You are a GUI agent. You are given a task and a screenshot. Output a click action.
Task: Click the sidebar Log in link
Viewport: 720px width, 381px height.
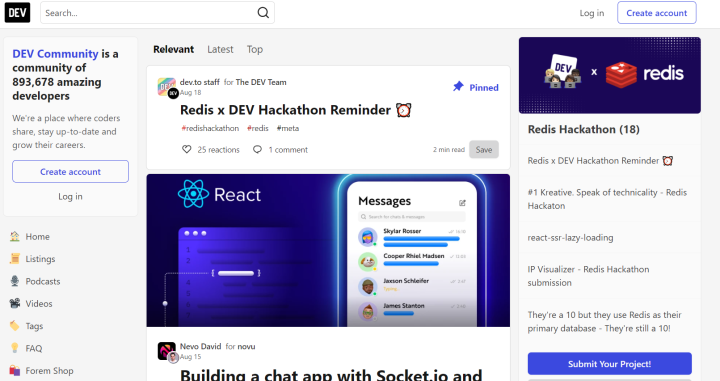(70, 196)
